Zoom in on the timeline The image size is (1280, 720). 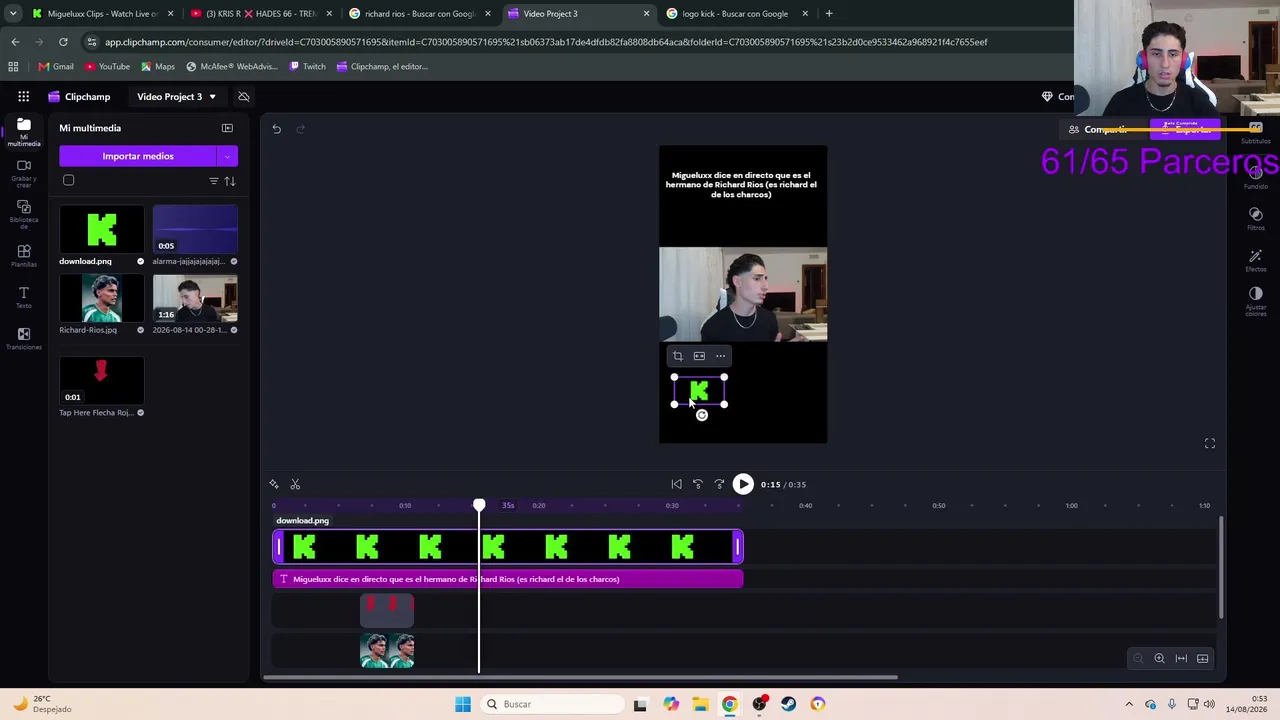coord(1159,658)
